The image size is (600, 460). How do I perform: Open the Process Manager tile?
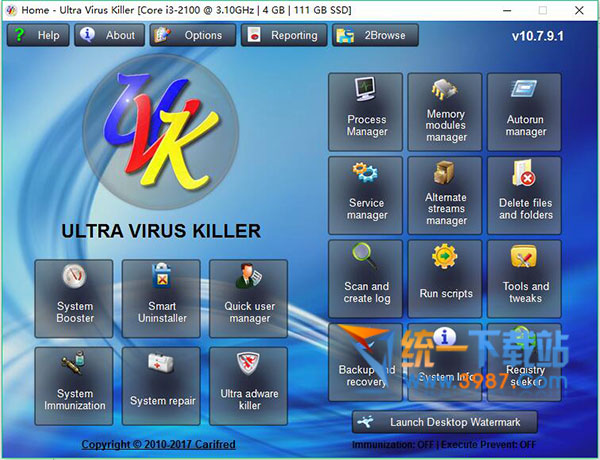coord(365,112)
